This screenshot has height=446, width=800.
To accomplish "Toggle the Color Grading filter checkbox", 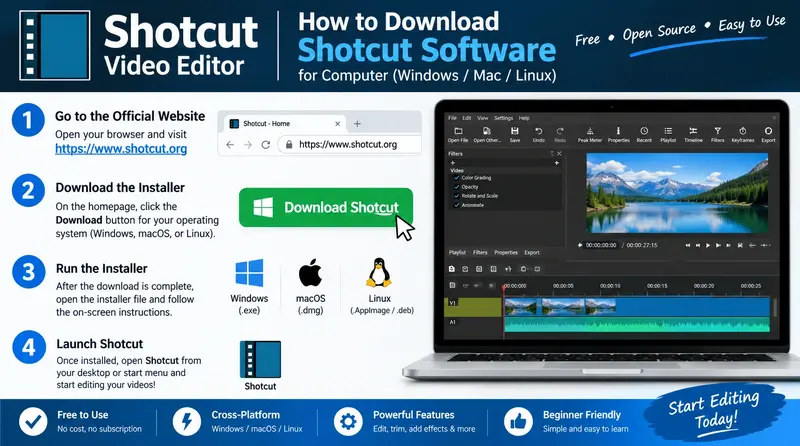I will coord(457,178).
